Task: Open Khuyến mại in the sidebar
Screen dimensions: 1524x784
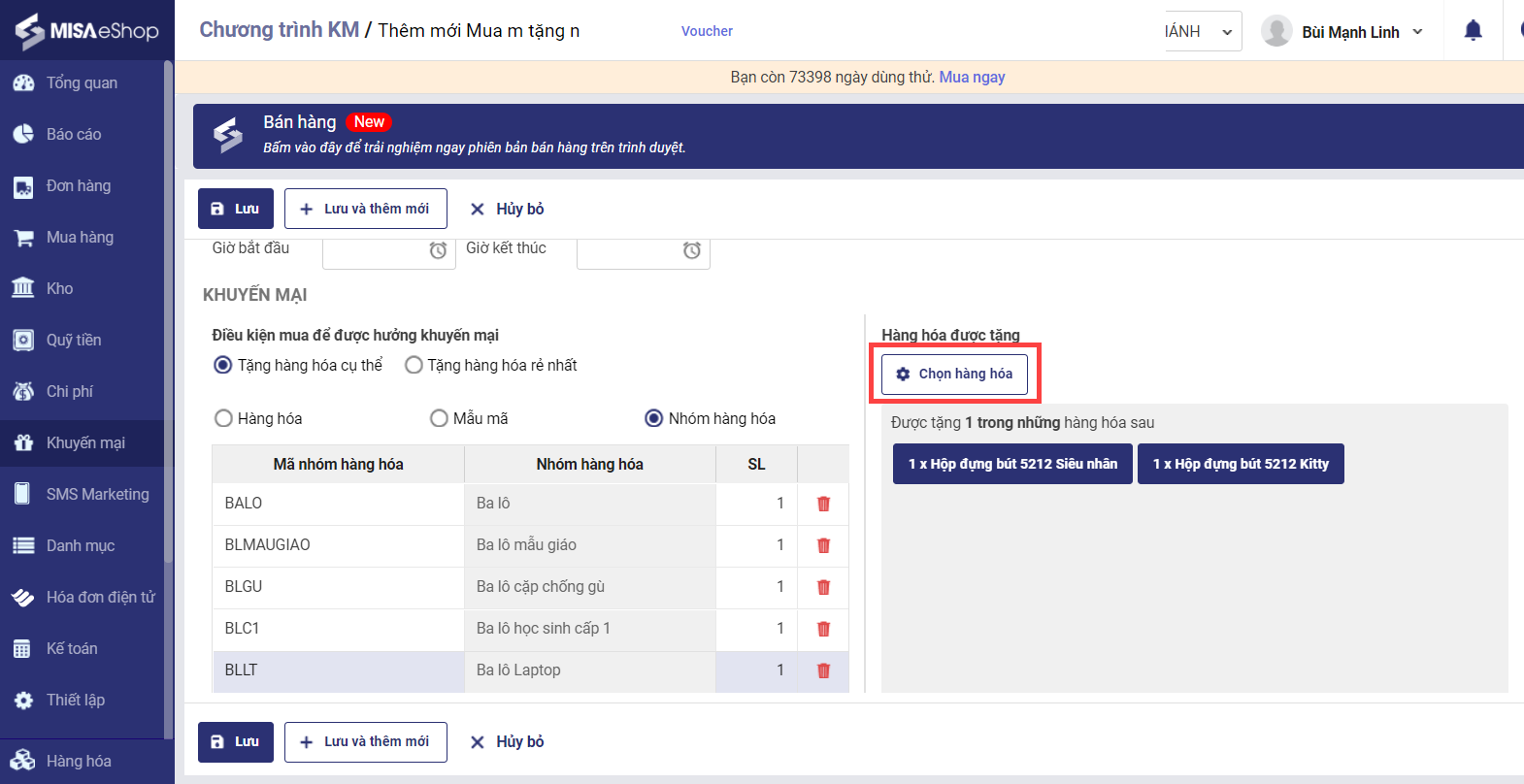Action: [x=85, y=442]
